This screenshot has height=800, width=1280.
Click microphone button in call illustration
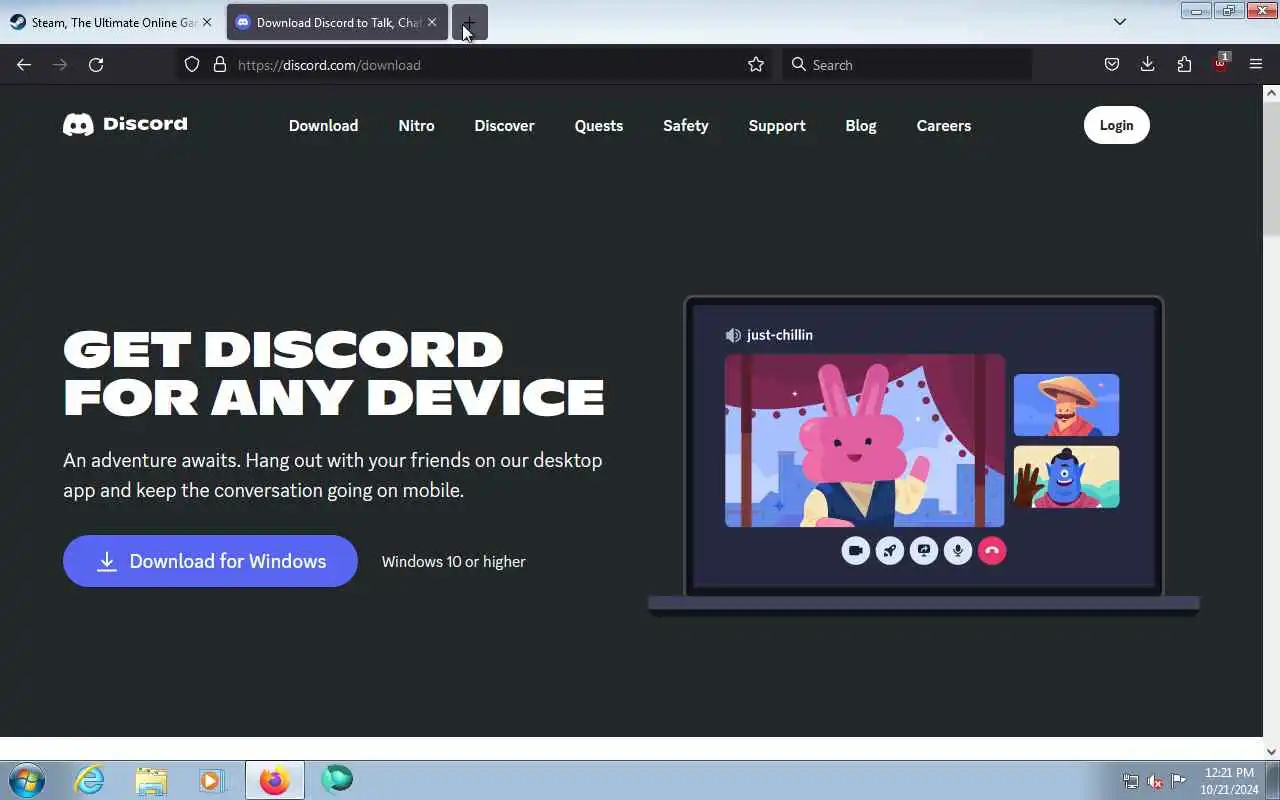pos(958,550)
